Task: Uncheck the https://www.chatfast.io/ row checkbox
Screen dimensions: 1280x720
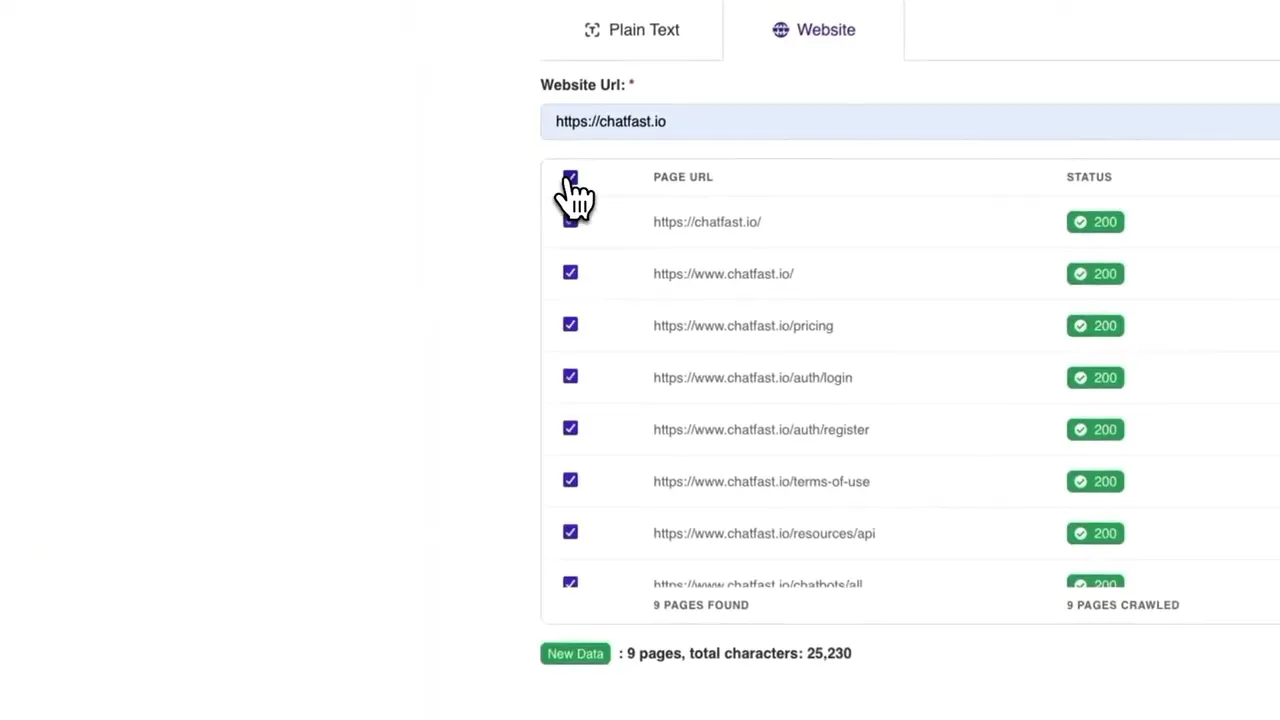Action: [x=570, y=273]
